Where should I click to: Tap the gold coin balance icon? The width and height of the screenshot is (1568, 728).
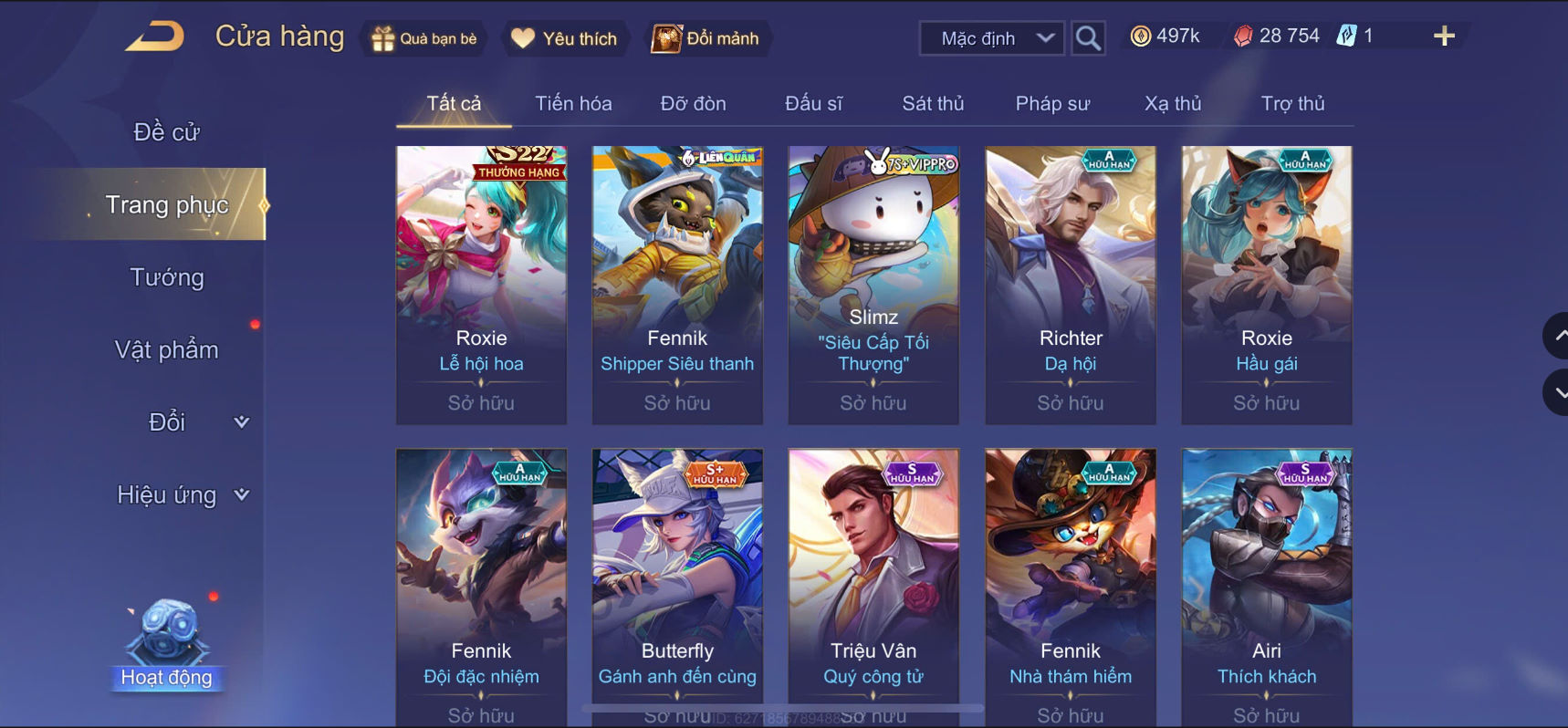(1141, 36)
